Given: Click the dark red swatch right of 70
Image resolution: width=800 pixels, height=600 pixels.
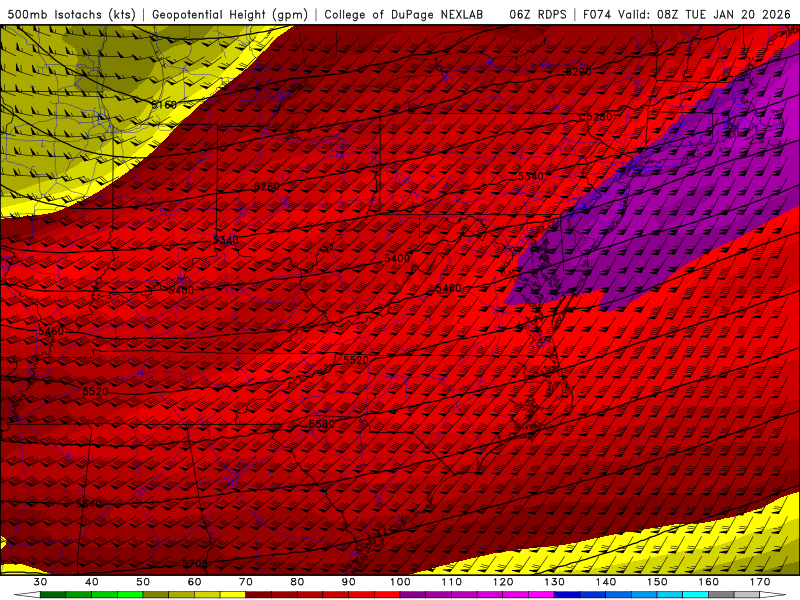Looking at the screenshot, I should click(259, 595).
